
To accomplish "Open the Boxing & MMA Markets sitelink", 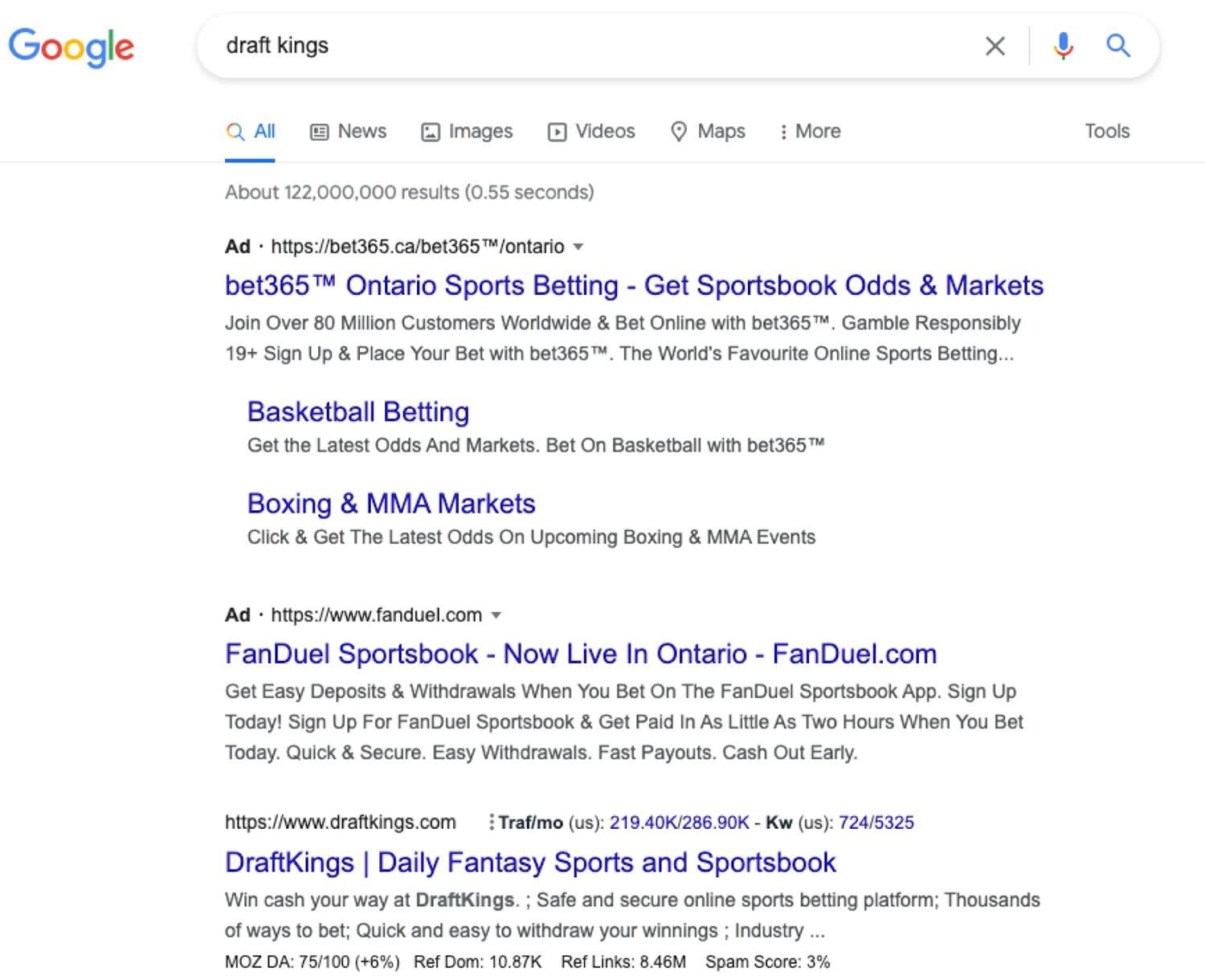I will [391, 504].
